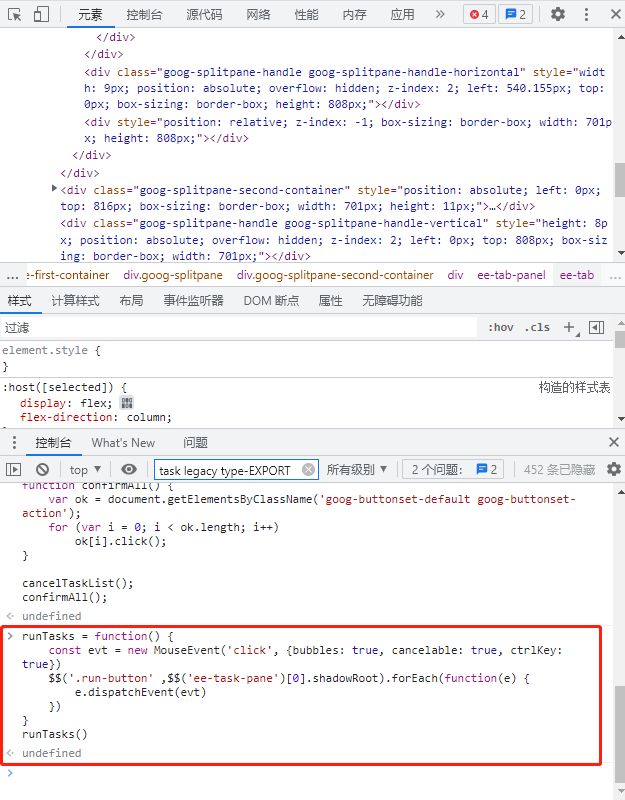Select the goog-splitpane-handle-vertical div element
Screen dimensions: 625x800
[334, 240]
